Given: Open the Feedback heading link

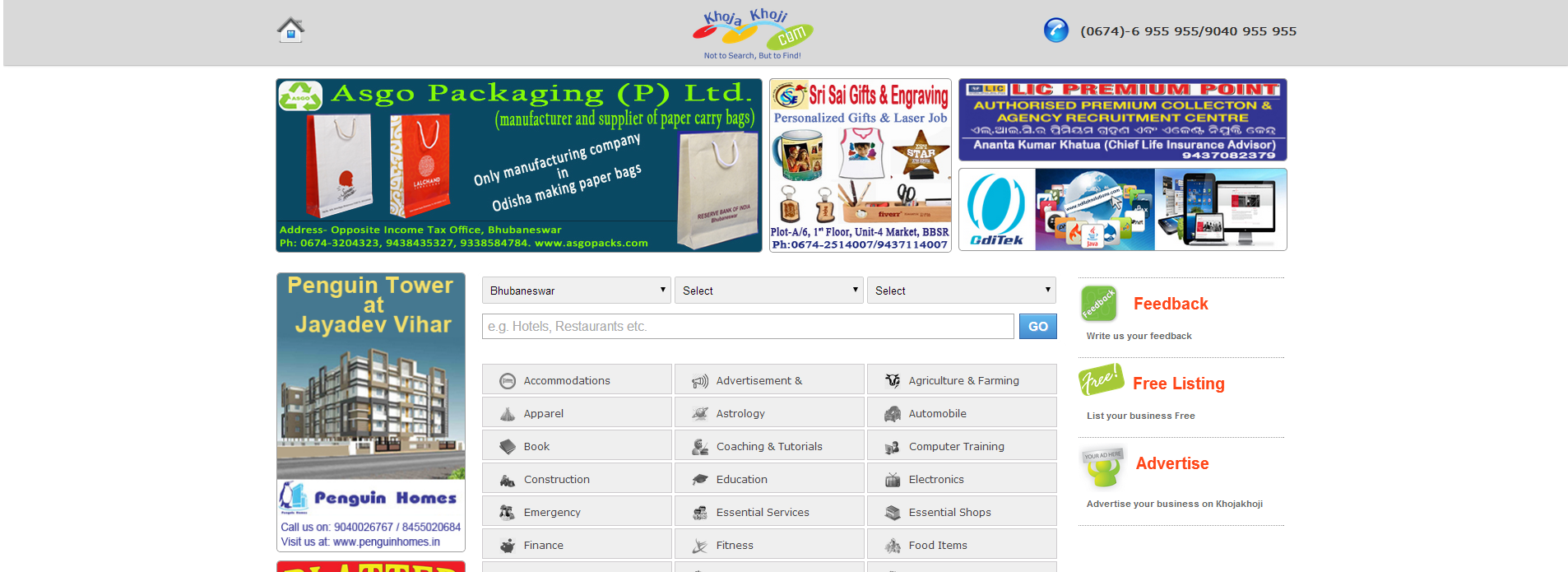Looking at the screenshot, I should (x=1171, y=304).
